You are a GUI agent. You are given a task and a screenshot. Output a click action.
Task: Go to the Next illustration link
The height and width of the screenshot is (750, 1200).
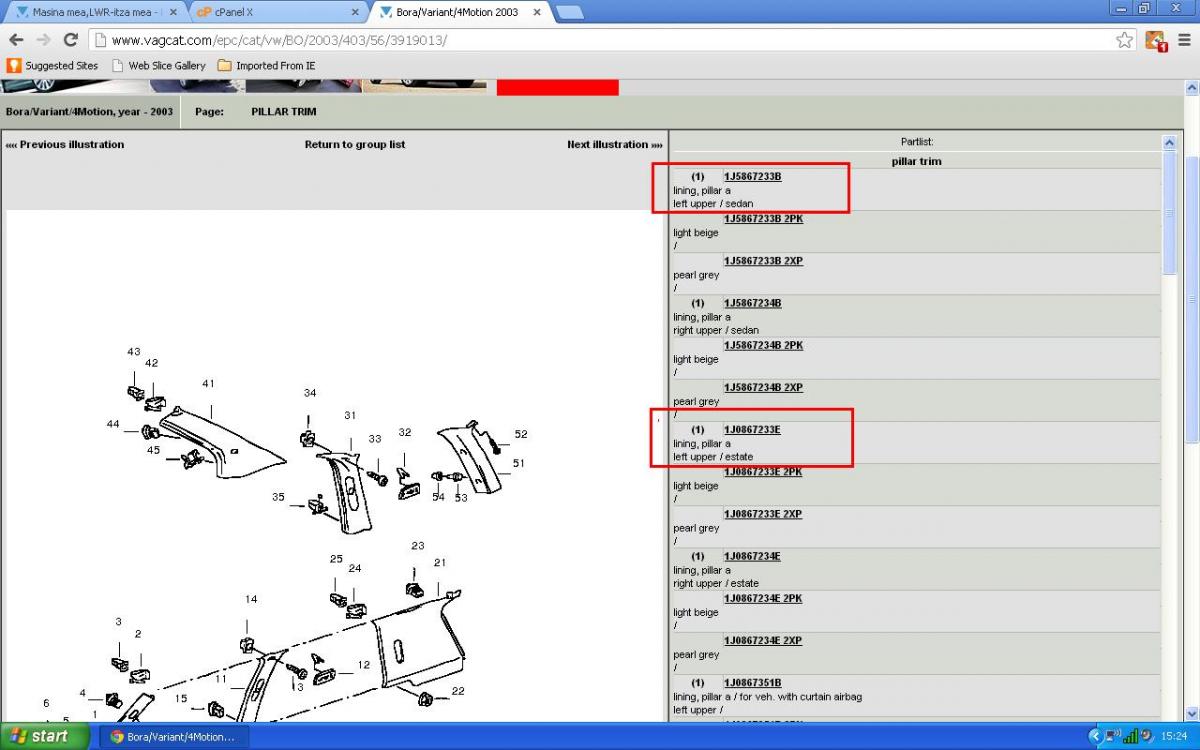(614, 145)
